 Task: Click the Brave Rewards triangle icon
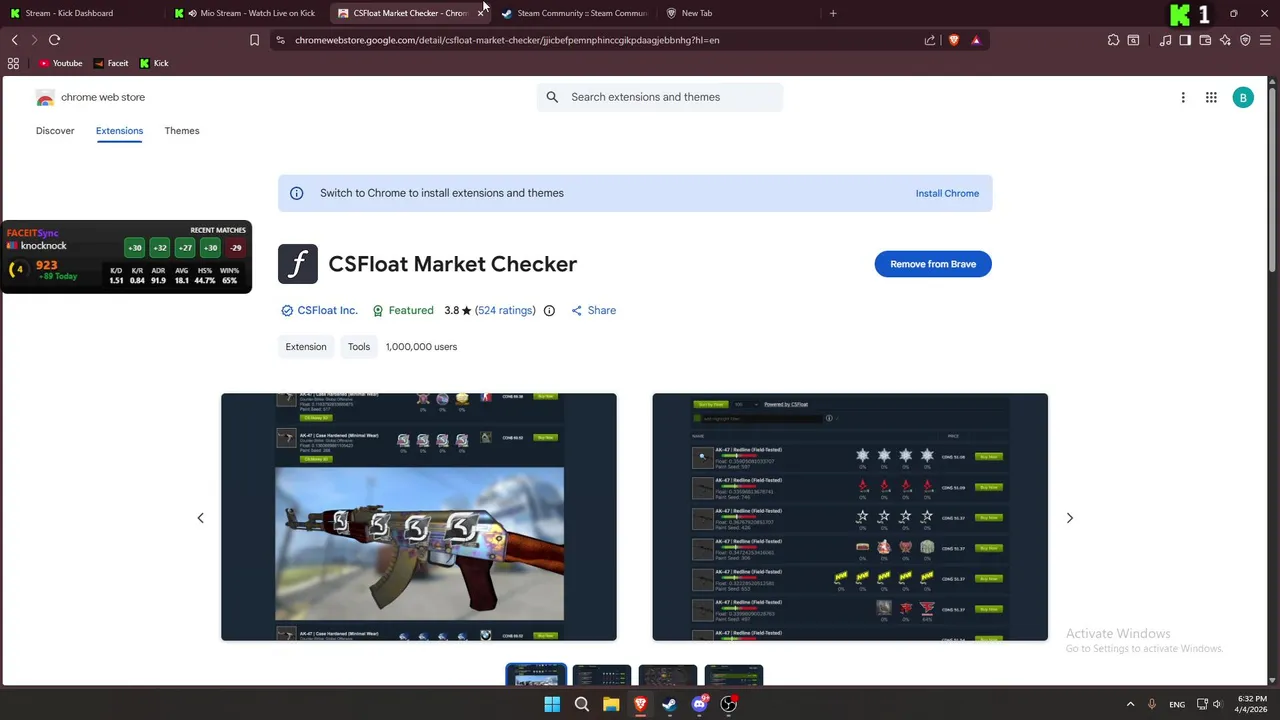point(976,40)
